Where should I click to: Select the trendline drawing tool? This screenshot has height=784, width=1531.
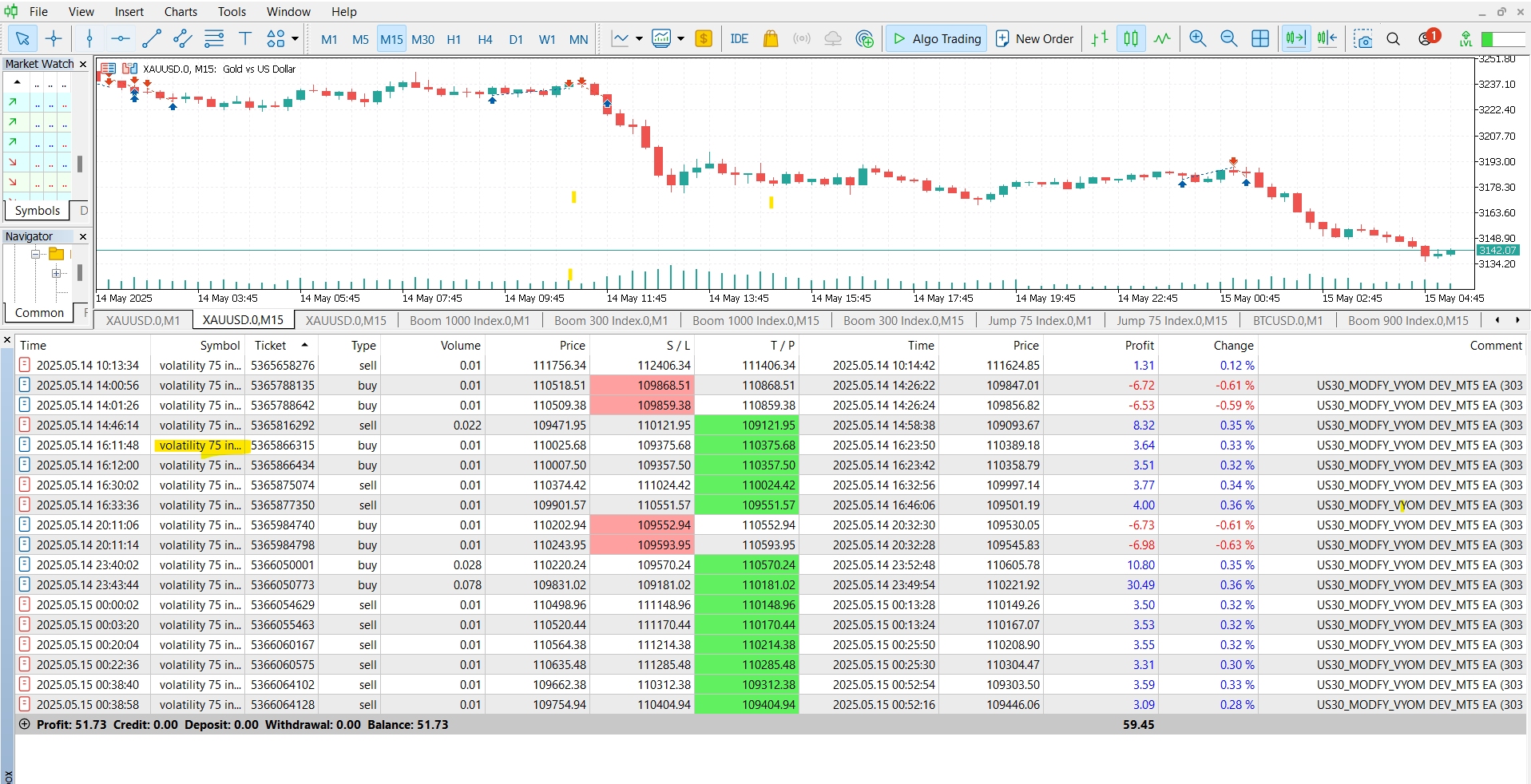click(152, 38)
